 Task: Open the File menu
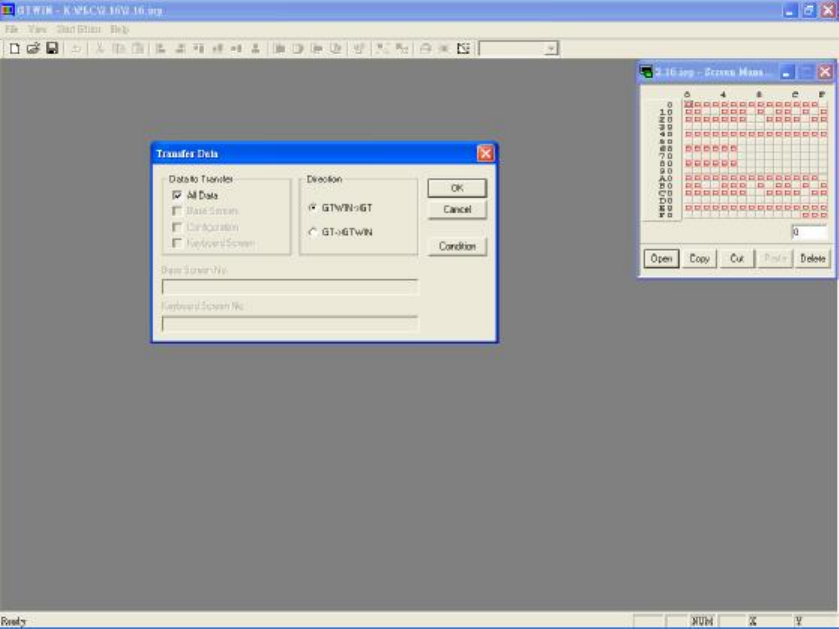click(x=11, y=29)
